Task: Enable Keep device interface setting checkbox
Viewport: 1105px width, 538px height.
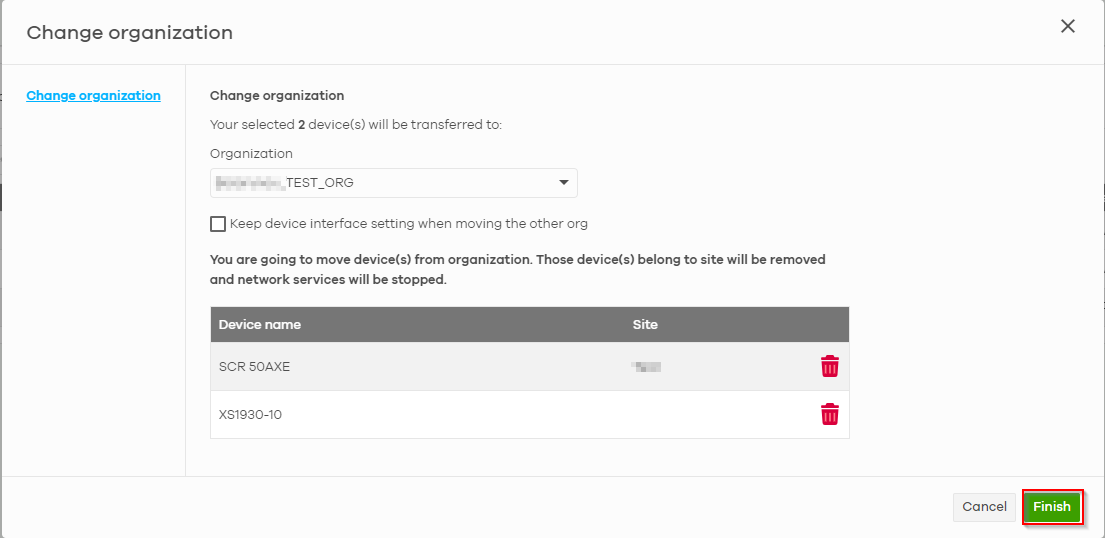Action: tap(218, 224)
